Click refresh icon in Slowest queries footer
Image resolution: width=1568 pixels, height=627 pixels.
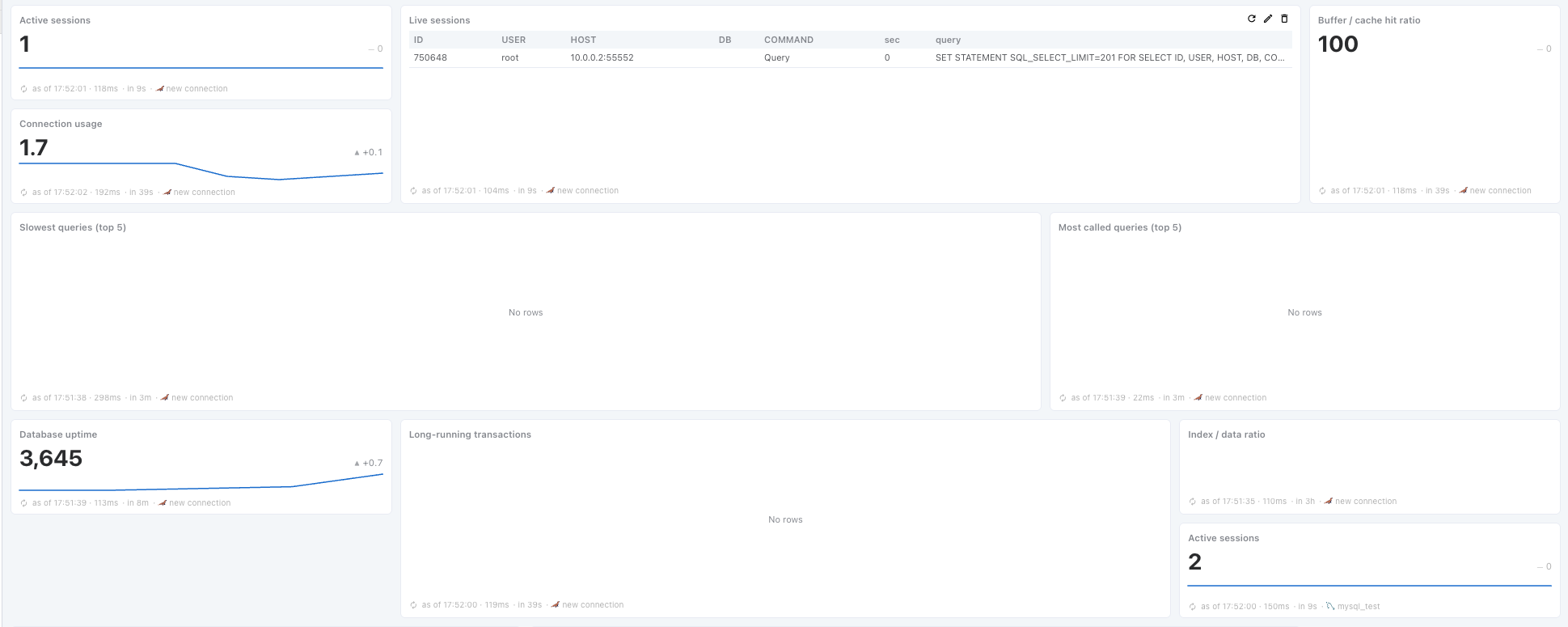click(x=24, y=398)
